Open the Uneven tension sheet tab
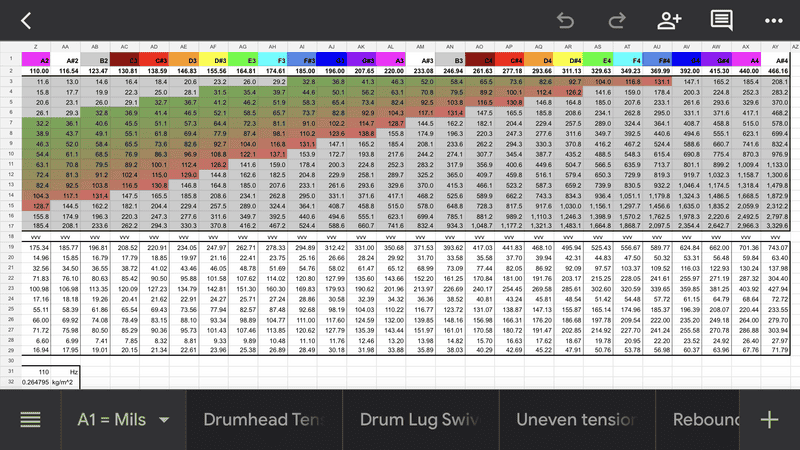This screenshot has height=450, width=800. click(578, 420)
